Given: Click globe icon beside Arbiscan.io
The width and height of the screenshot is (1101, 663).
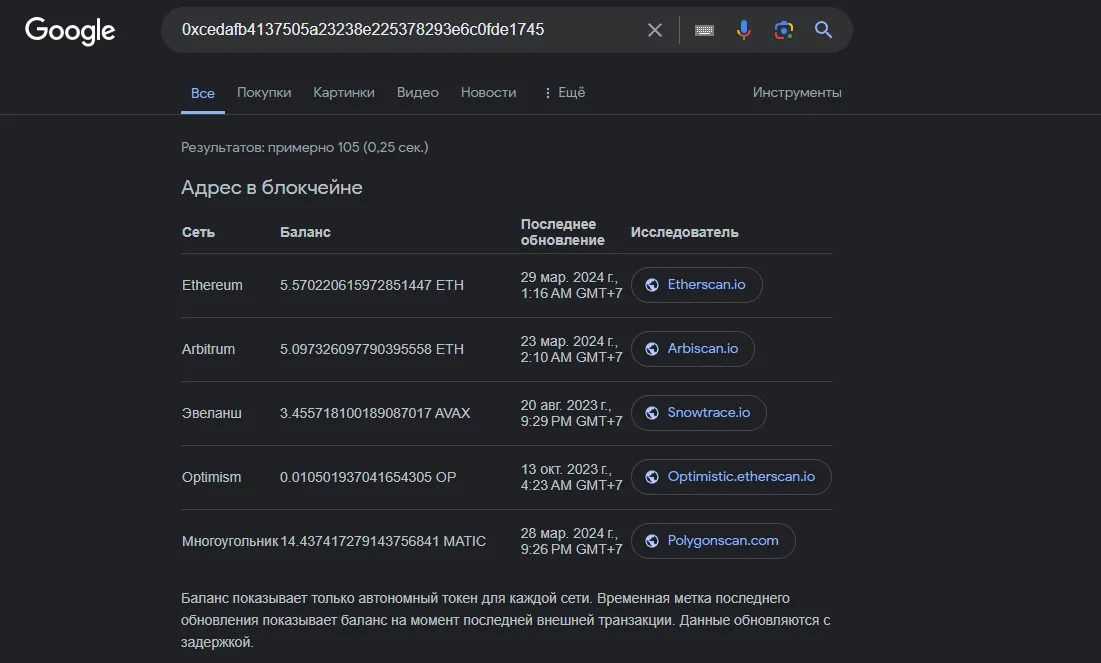Looking at the screenshot, I should pos(652,349).
